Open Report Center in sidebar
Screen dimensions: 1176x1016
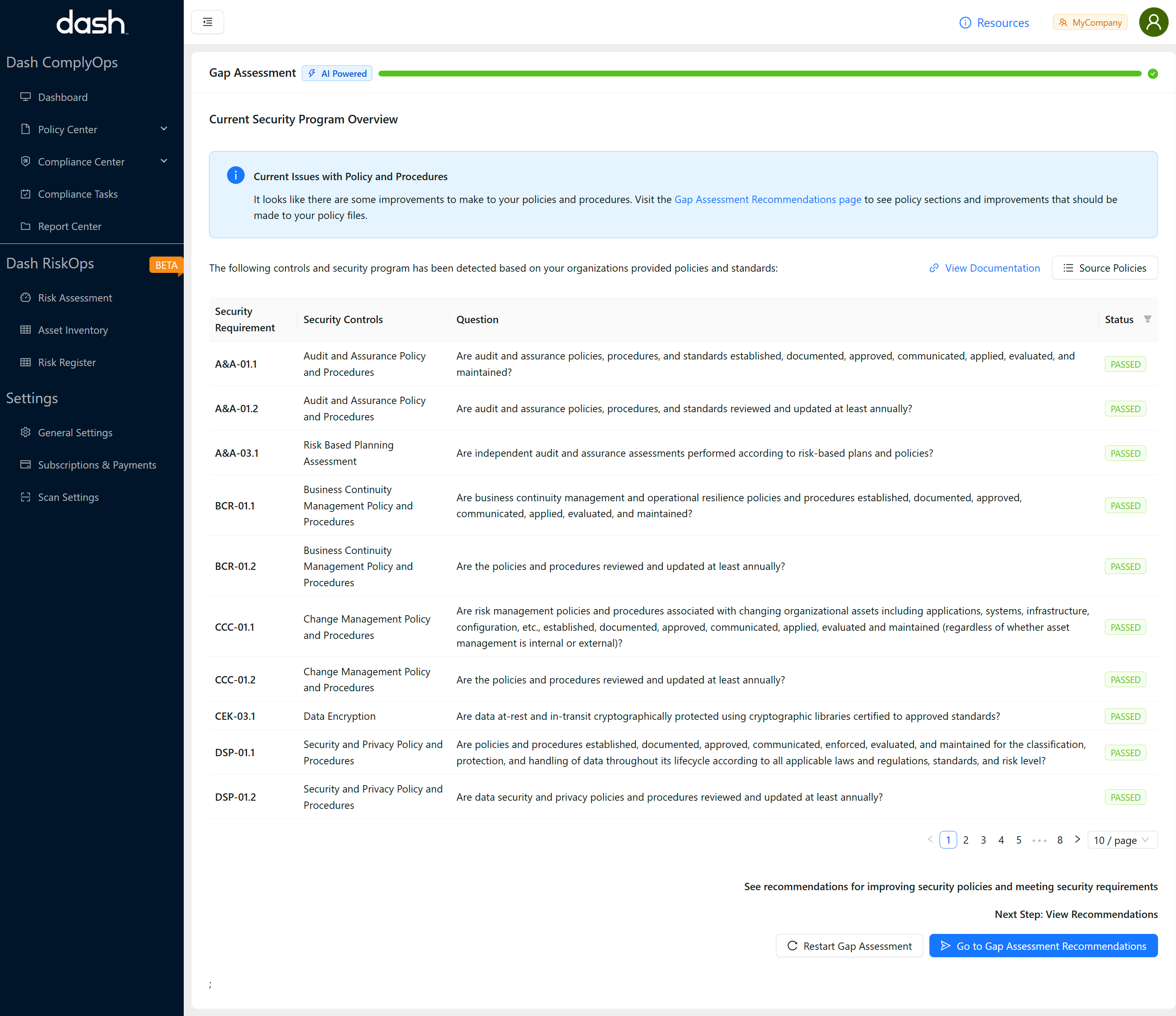tap(69, 226)
